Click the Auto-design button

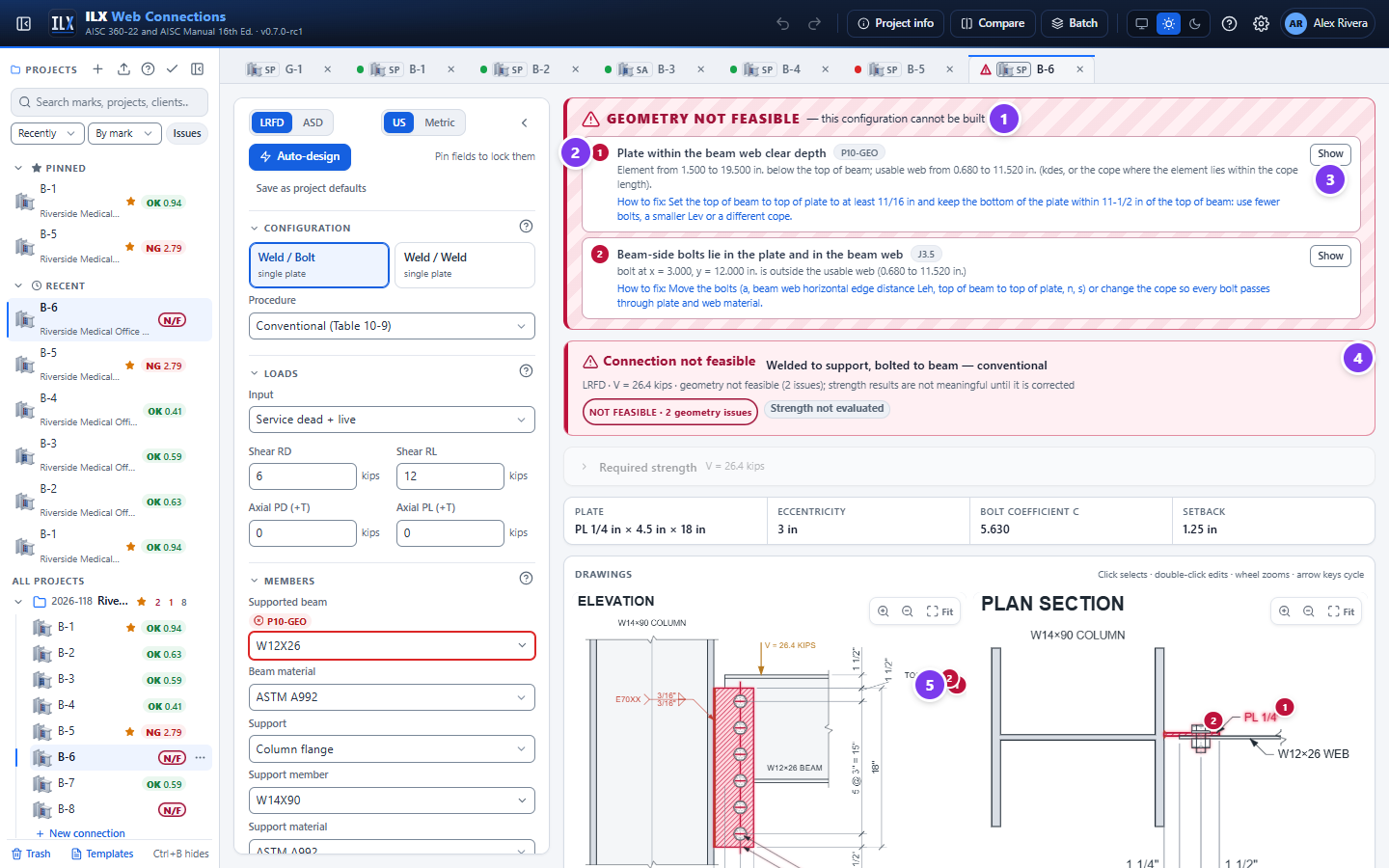point(300,156)
